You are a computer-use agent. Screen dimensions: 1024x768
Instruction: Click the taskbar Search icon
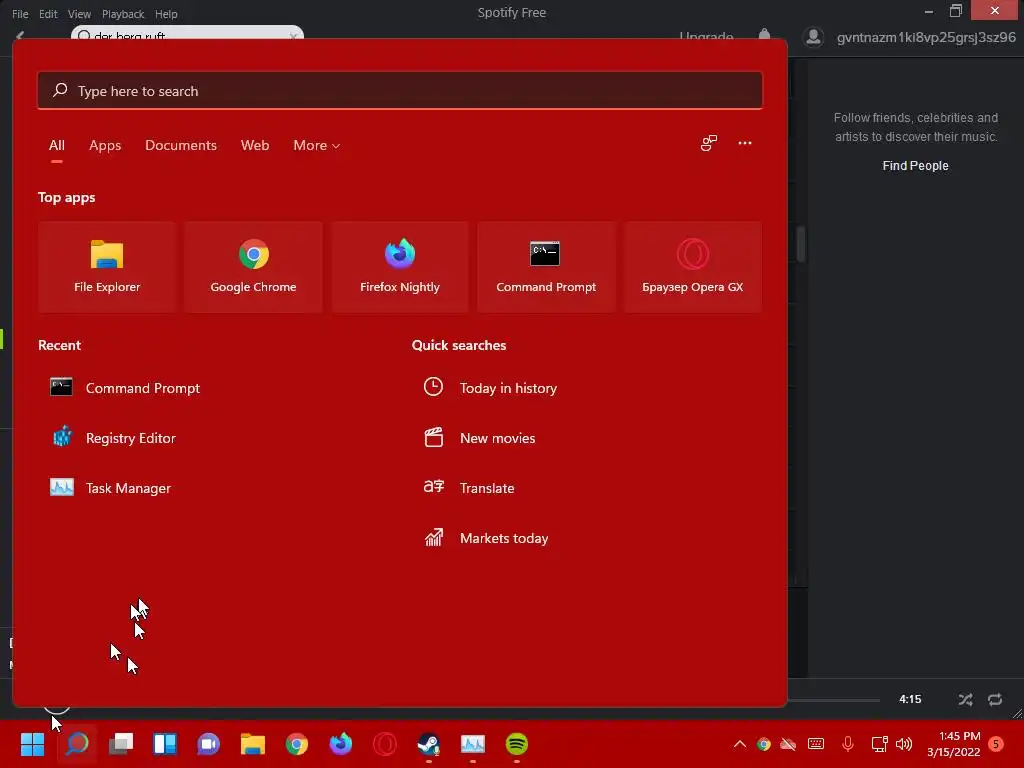click(x=77, y=744)
